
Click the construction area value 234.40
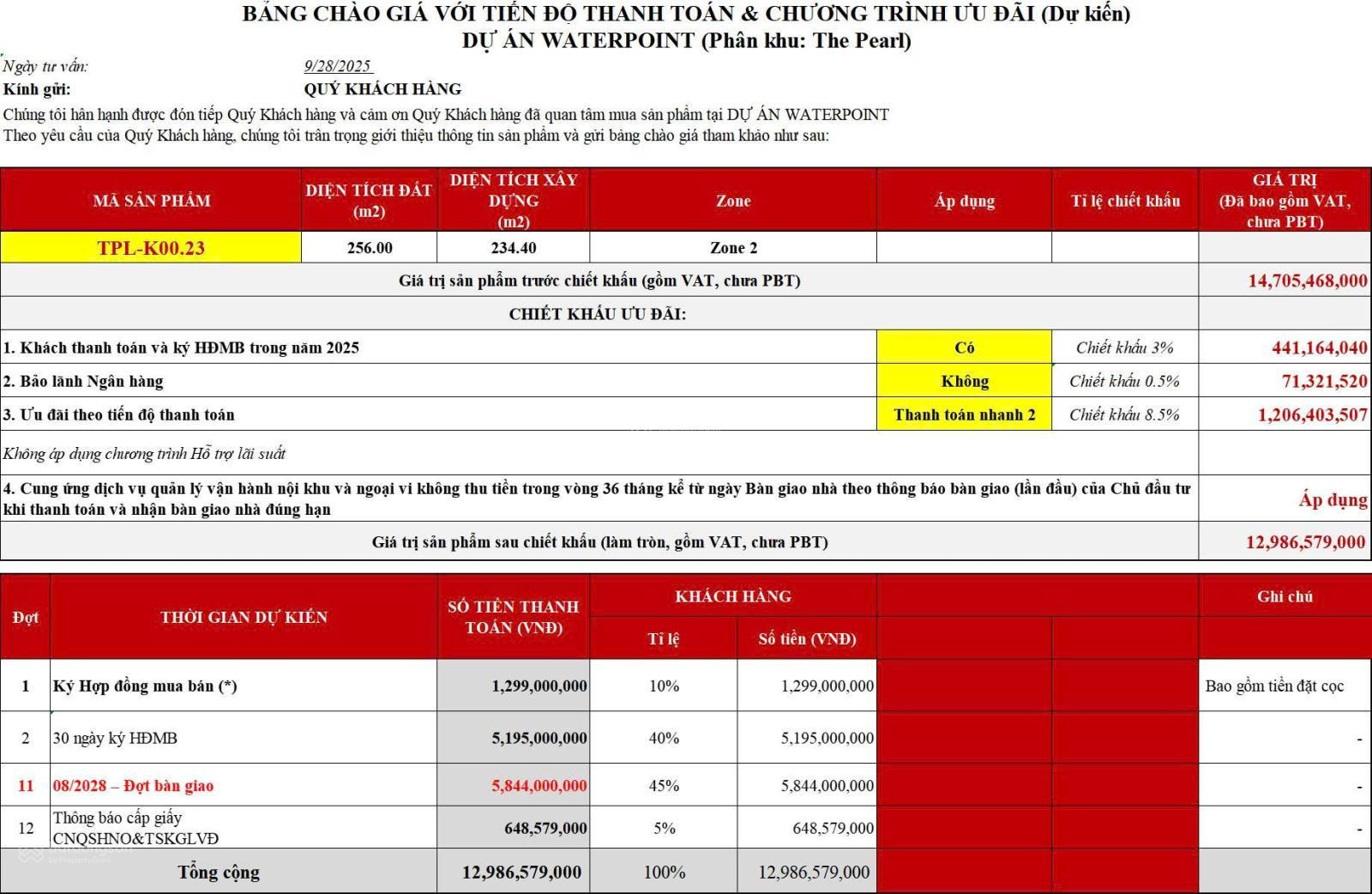[x=513, y=248]
